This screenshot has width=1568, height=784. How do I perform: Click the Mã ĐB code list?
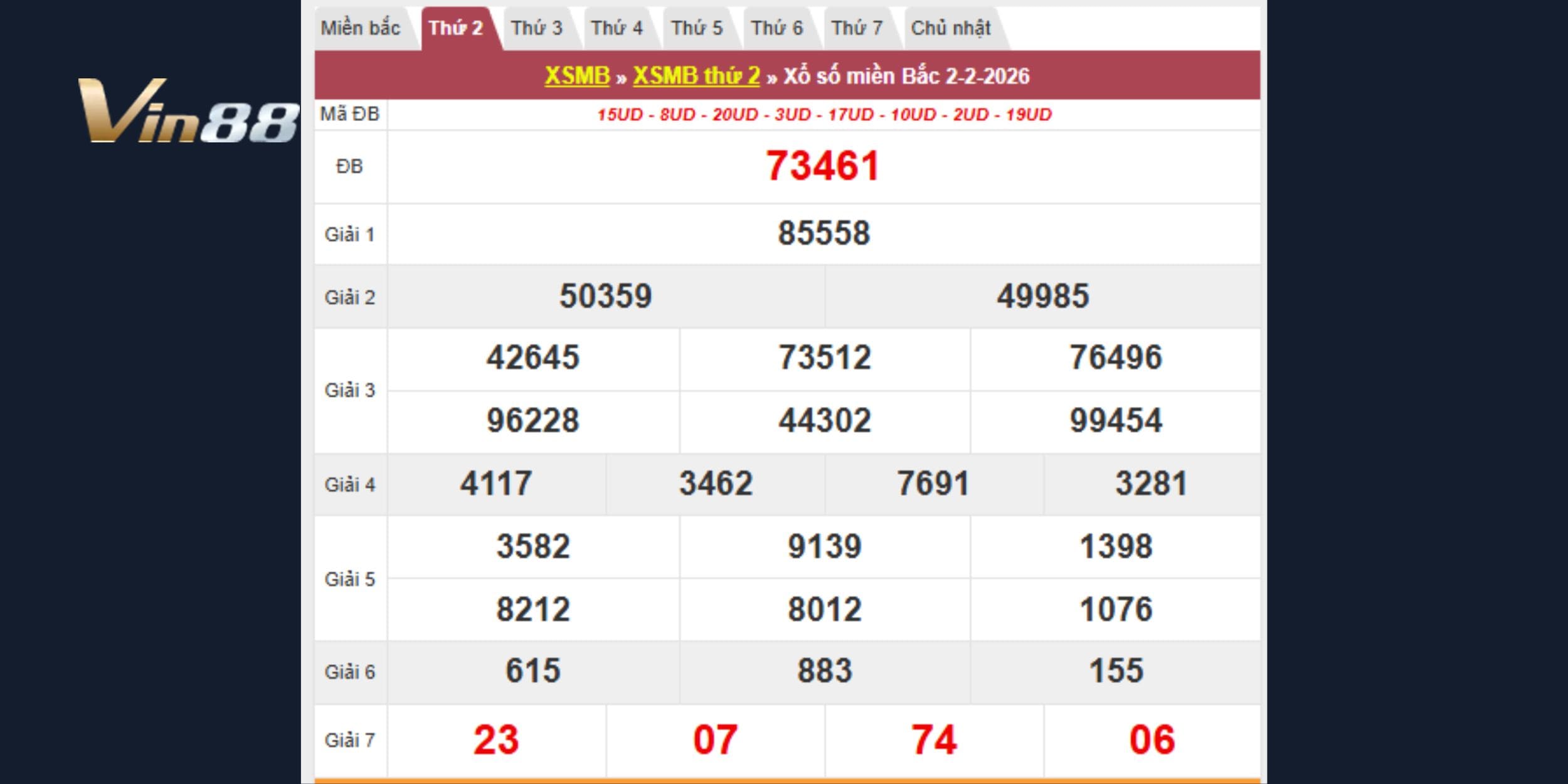tap(824, 115)
